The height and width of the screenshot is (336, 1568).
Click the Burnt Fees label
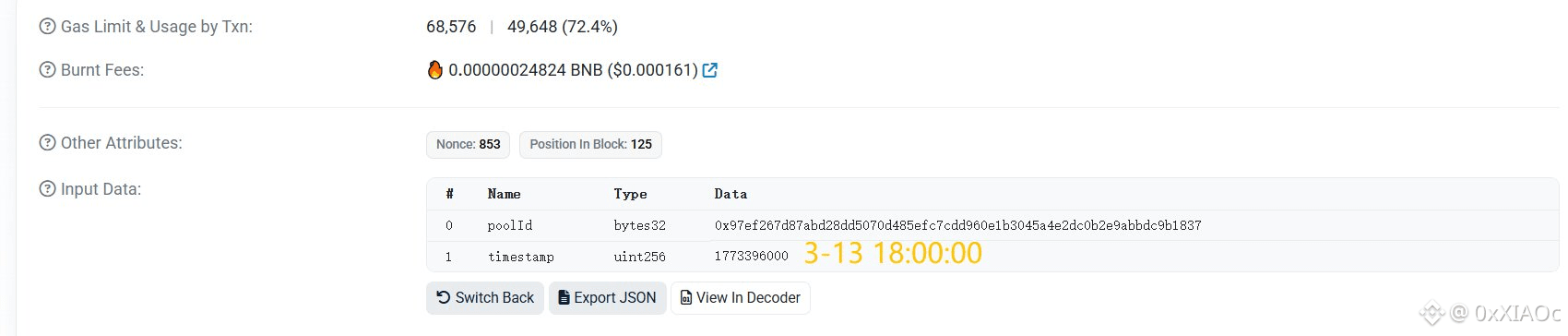tap(102, 70)
